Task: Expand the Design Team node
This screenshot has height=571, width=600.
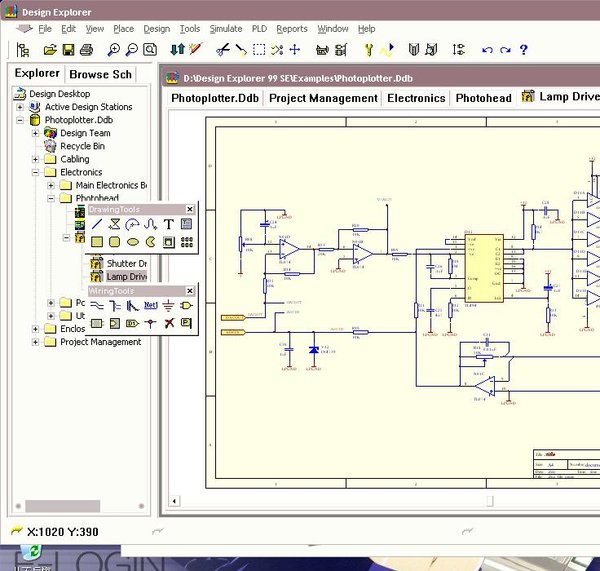Action: point(36,133)
